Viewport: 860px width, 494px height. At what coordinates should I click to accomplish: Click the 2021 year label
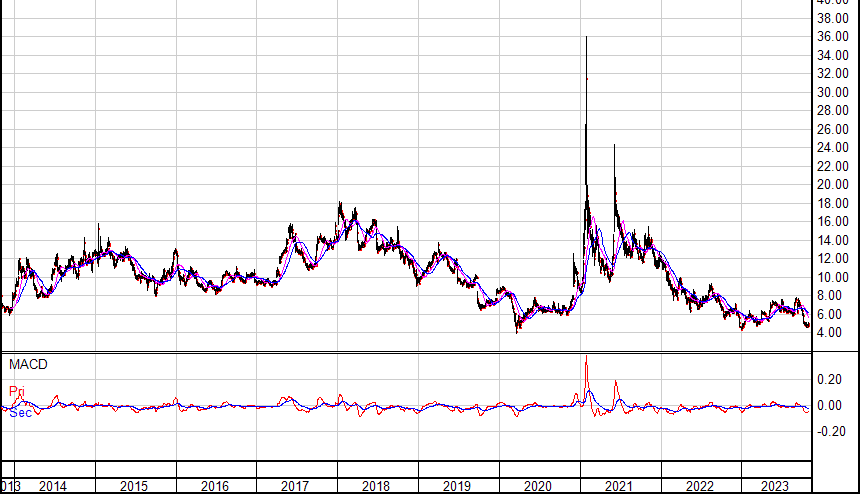pos(618,486)
